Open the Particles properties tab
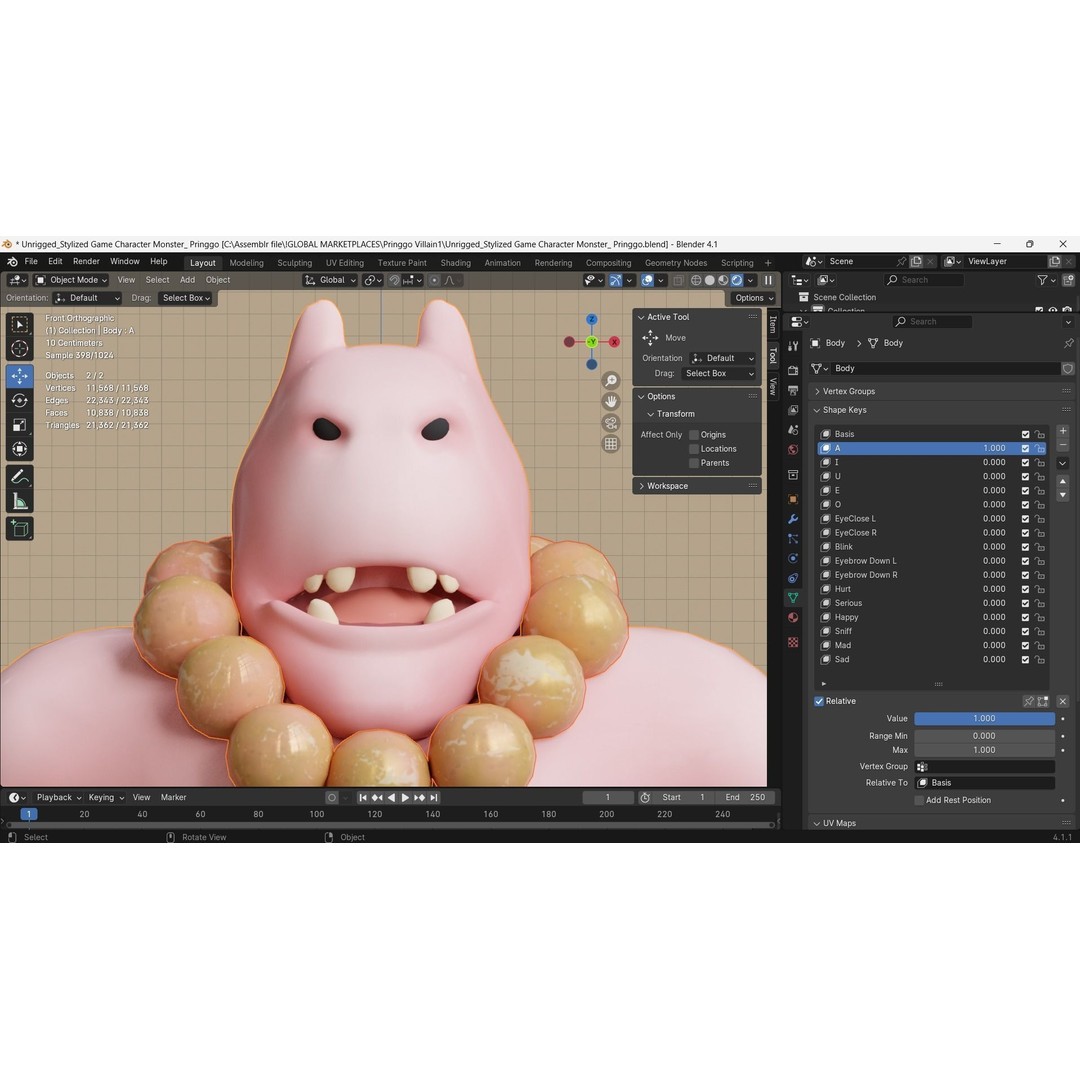The width and height of the screenshot is (1080, 1080). [x=793, y=539]
